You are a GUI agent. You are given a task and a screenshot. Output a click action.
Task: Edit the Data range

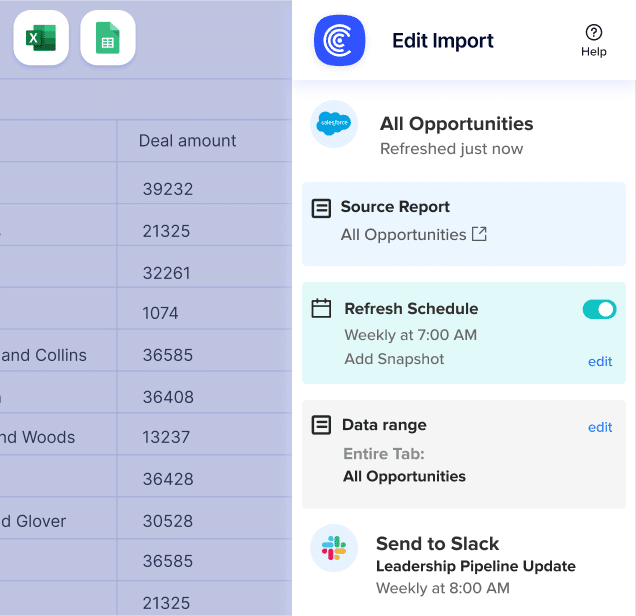[600, 427]
